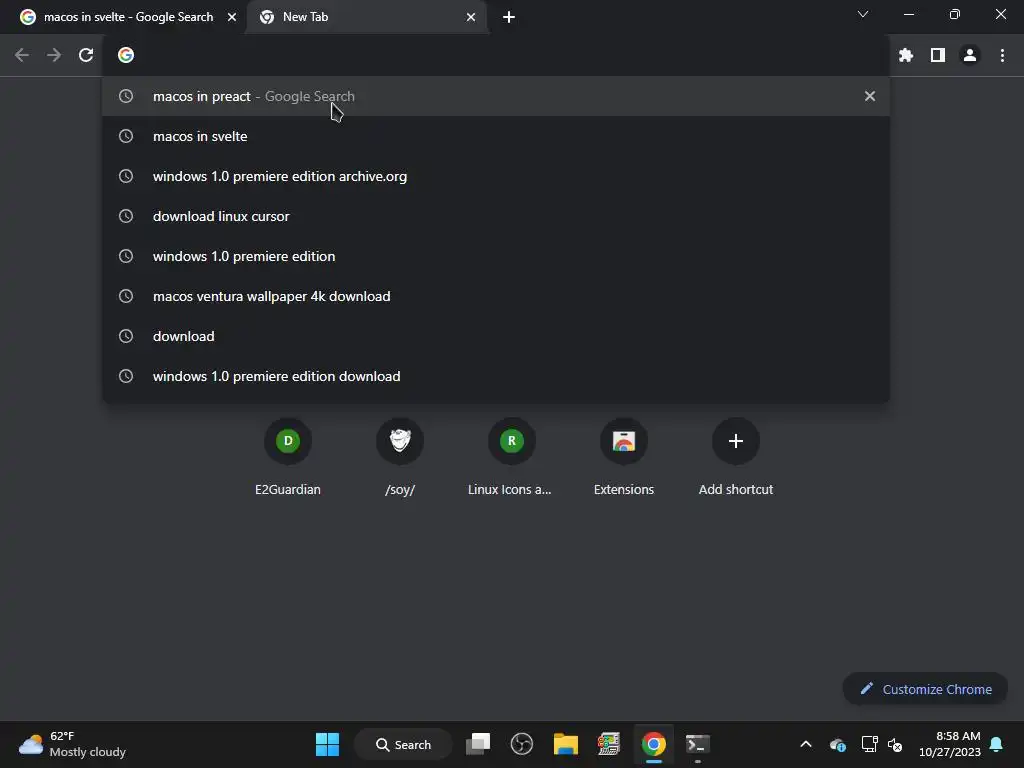The height and width of the screenshot is (768, 1024).
Task: Open the Windows Start menu
Action: pos(327,744)
